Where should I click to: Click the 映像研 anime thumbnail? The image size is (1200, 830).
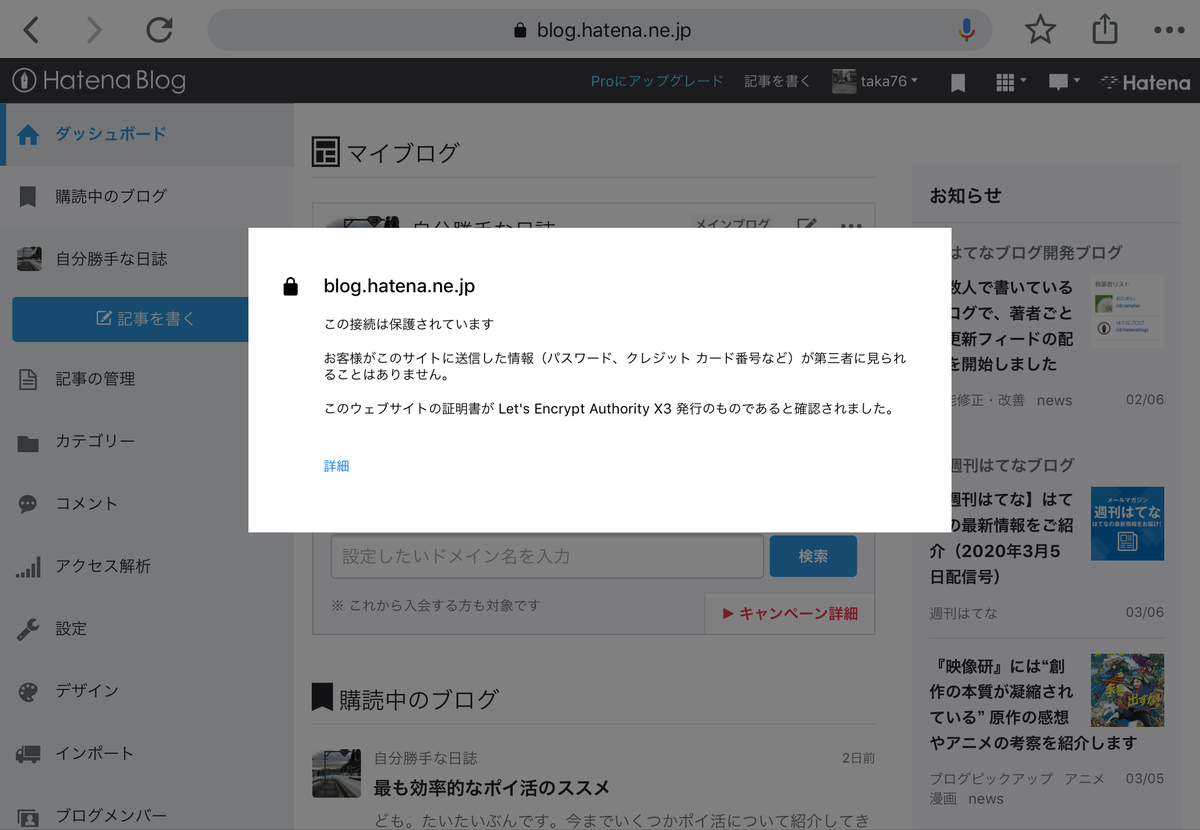pos(1127,690)
